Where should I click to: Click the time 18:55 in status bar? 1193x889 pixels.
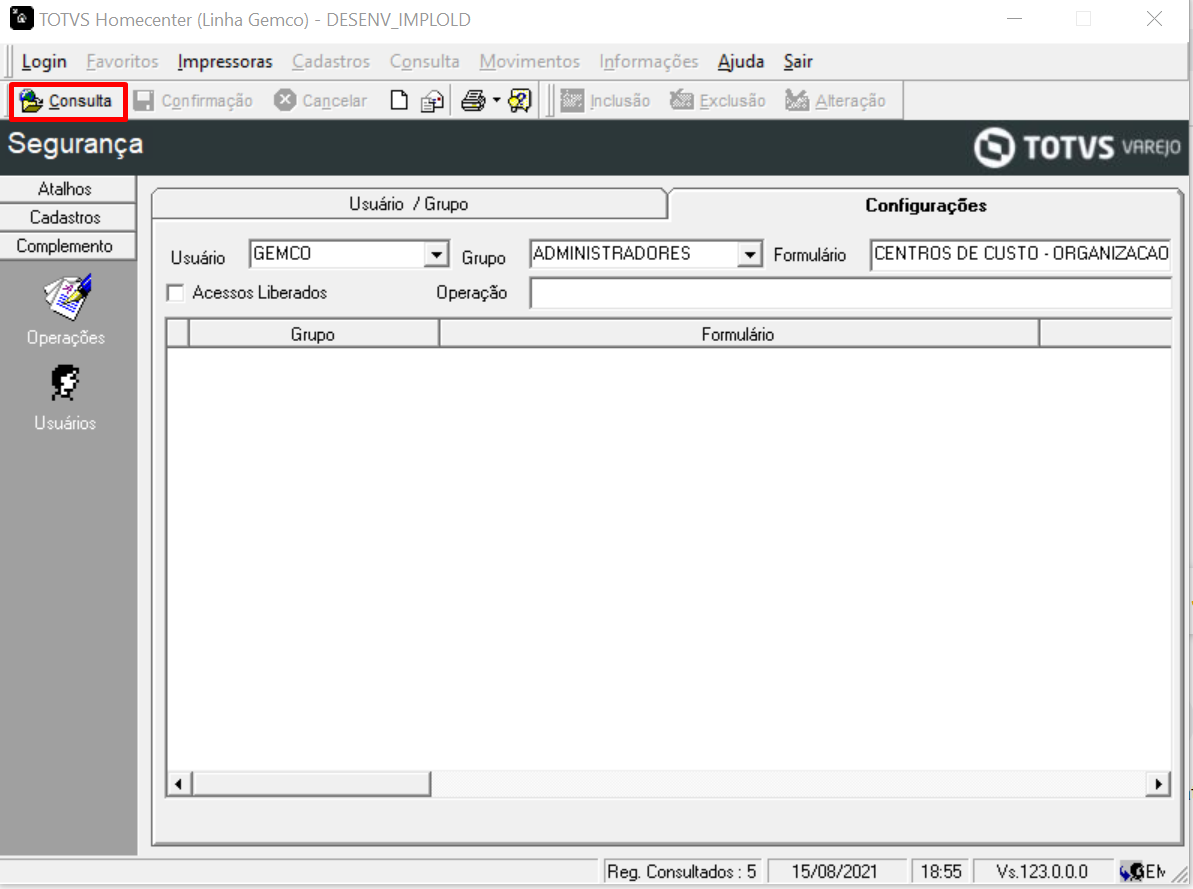941,871
